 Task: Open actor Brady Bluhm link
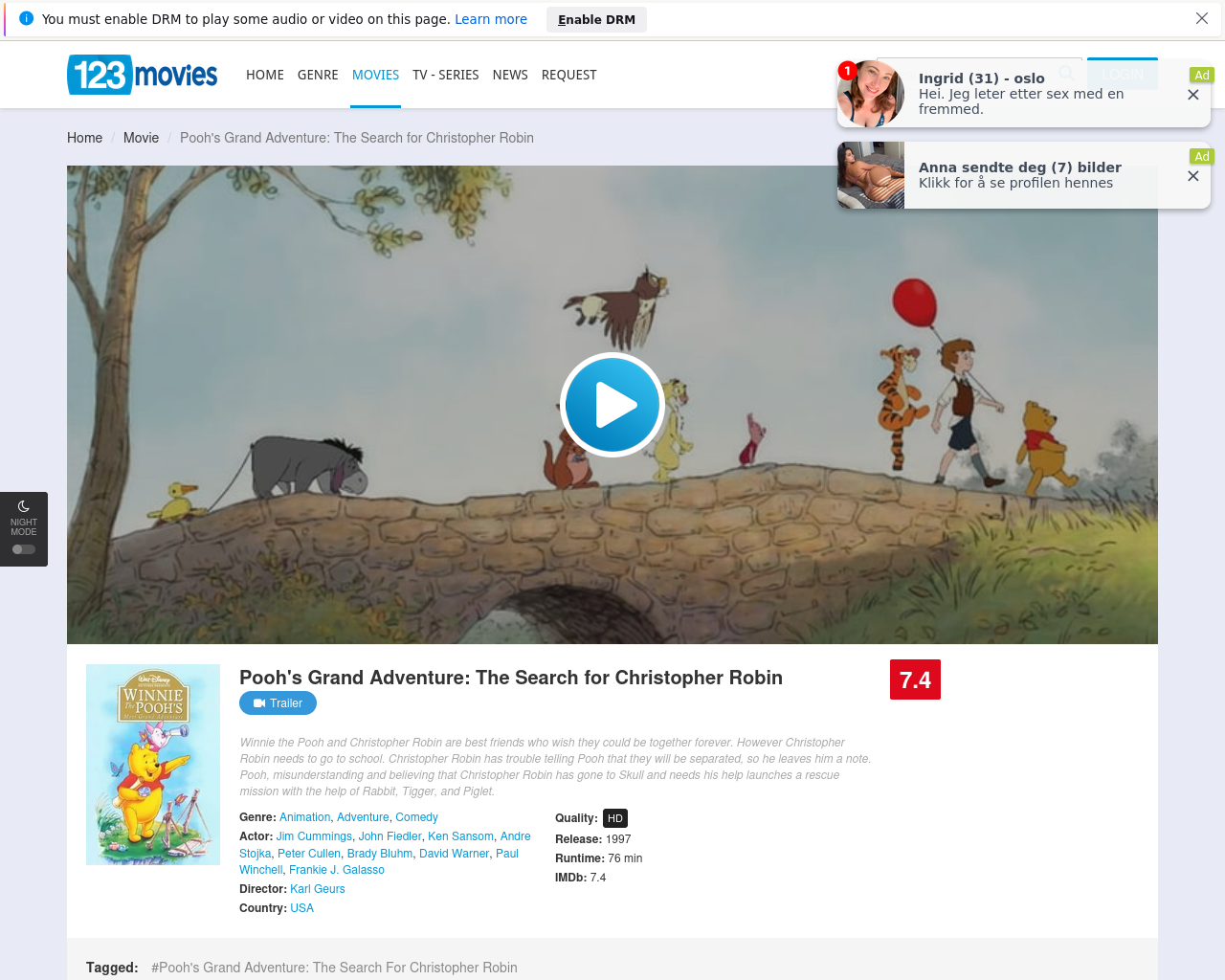pos(380,854)
